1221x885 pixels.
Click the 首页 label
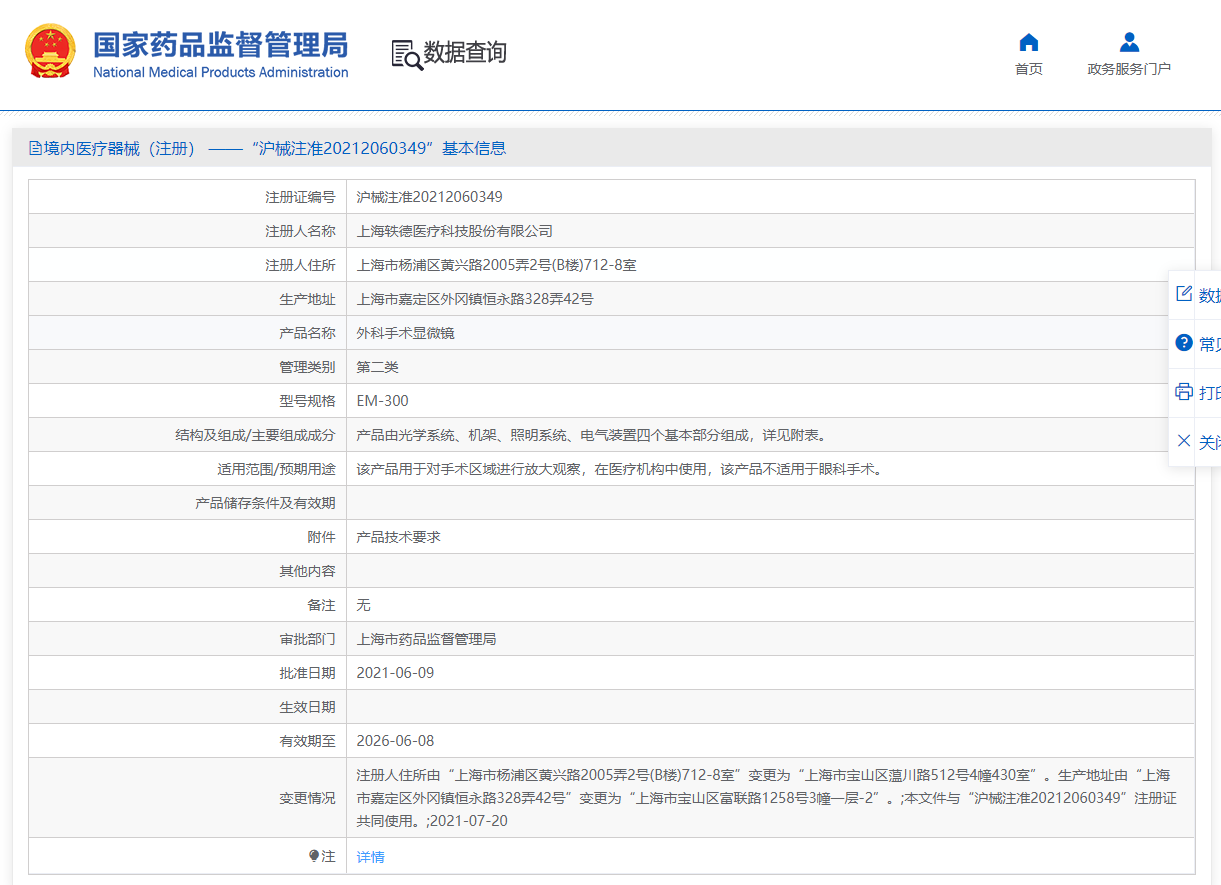click(1029, 69)
